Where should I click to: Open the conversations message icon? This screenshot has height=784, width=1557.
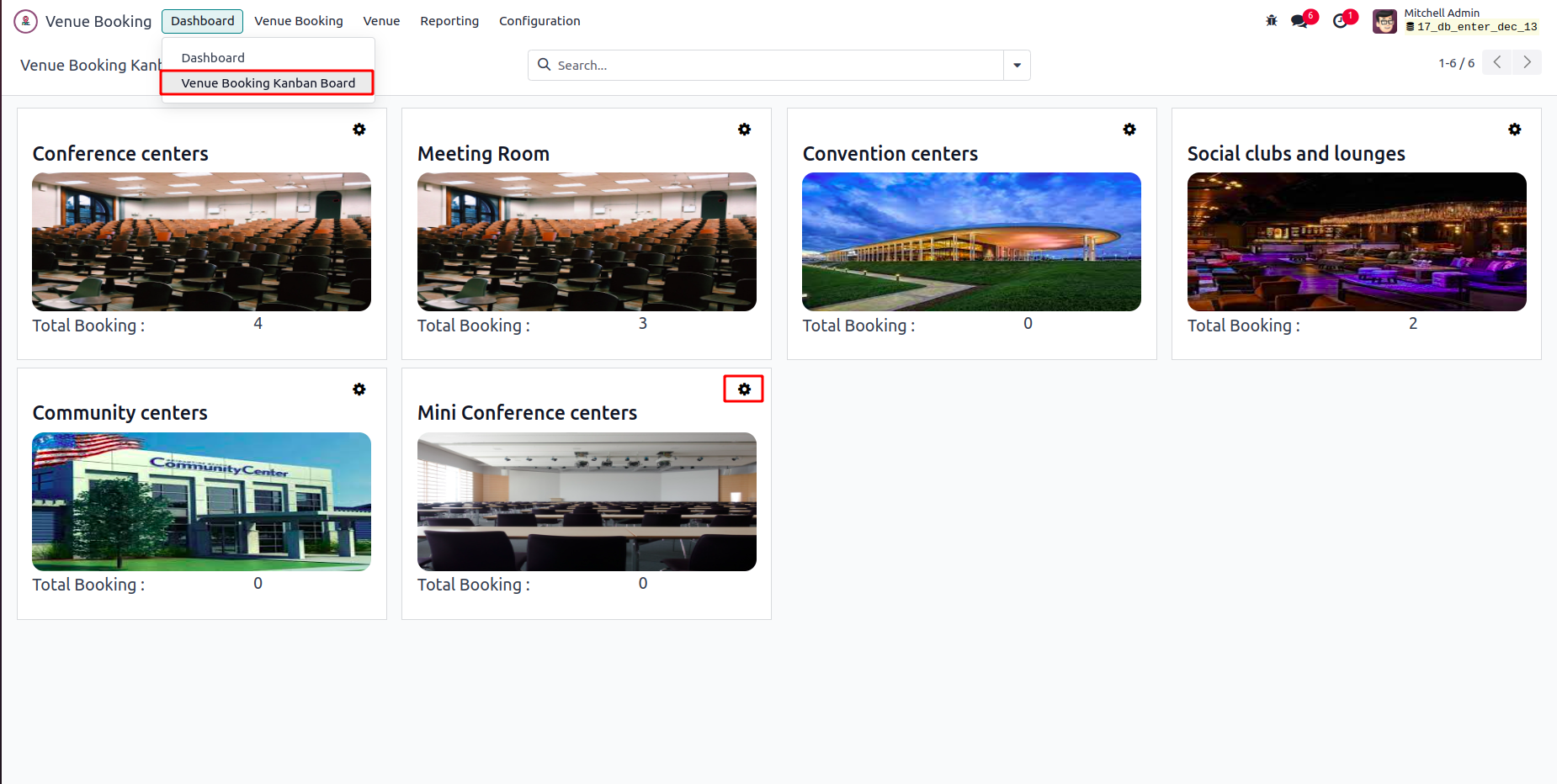pyautogui.click(x=1300, y=21)
